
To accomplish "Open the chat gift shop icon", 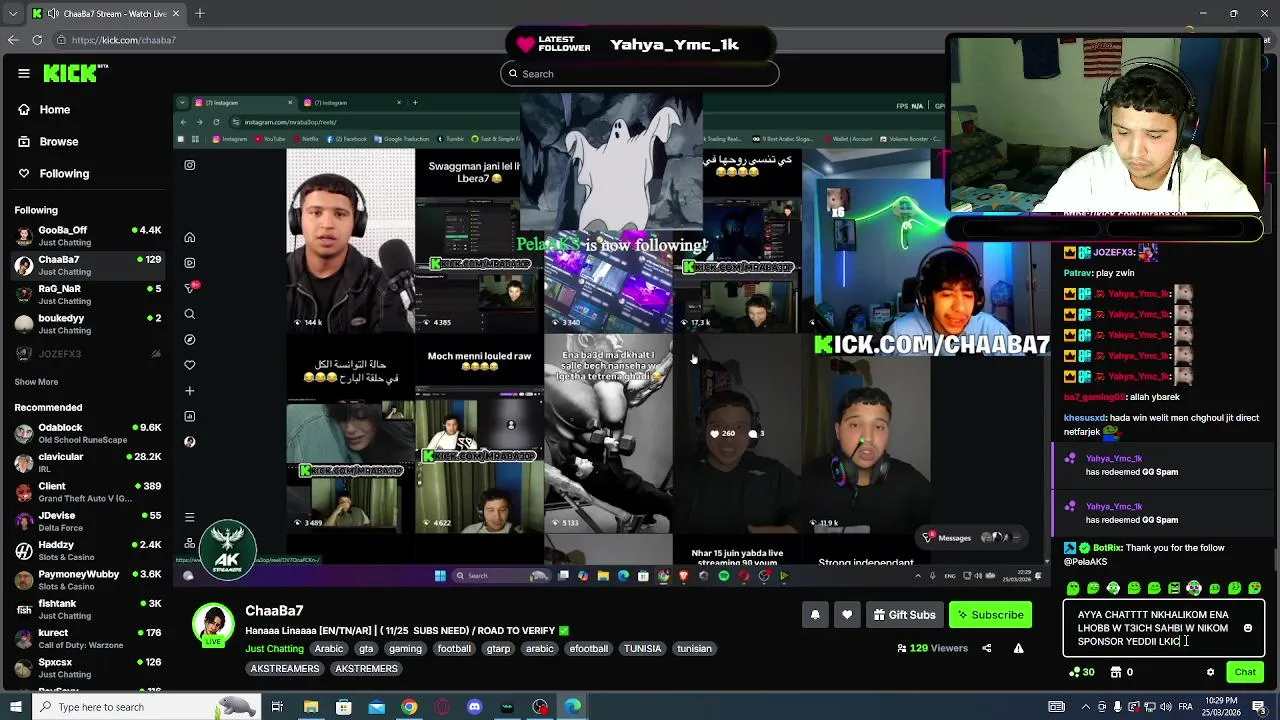I will (x=1116, y=673).
